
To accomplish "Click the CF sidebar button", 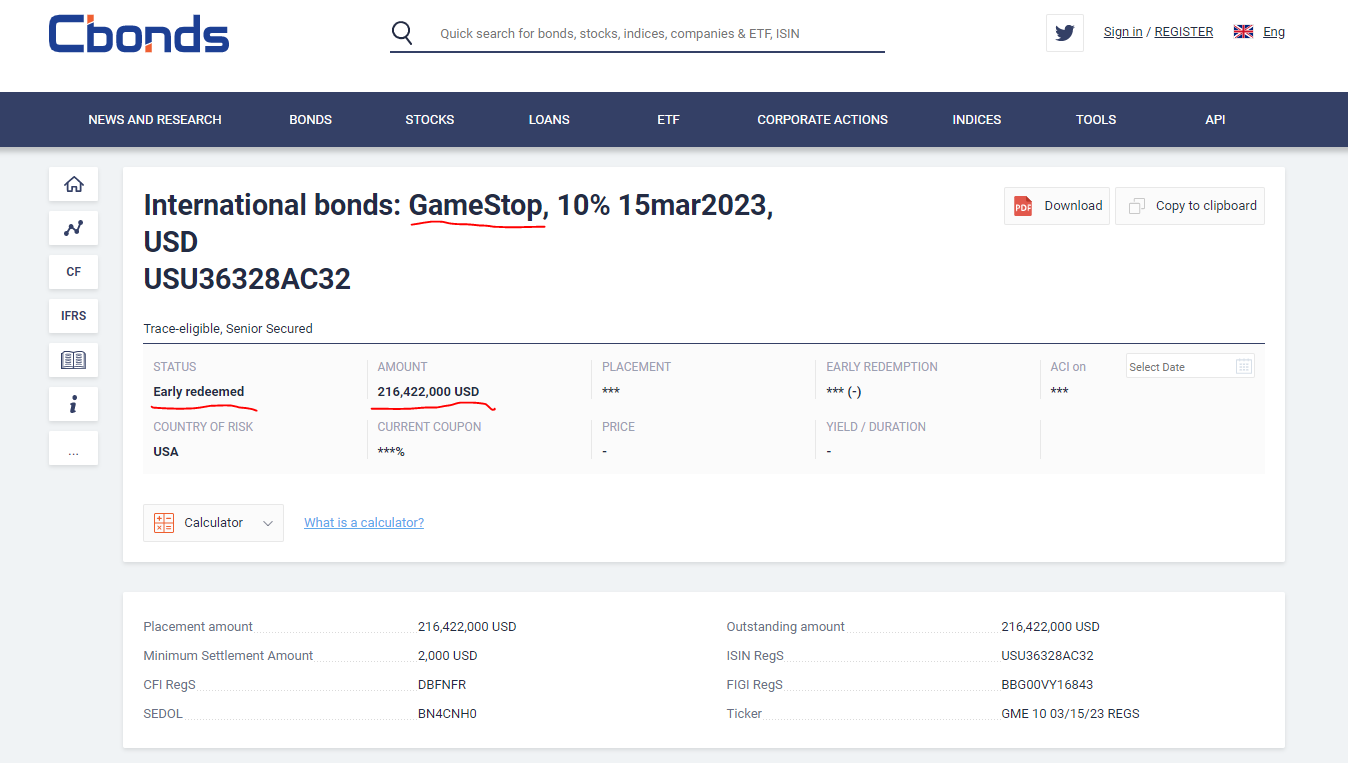I will [74, 272].
